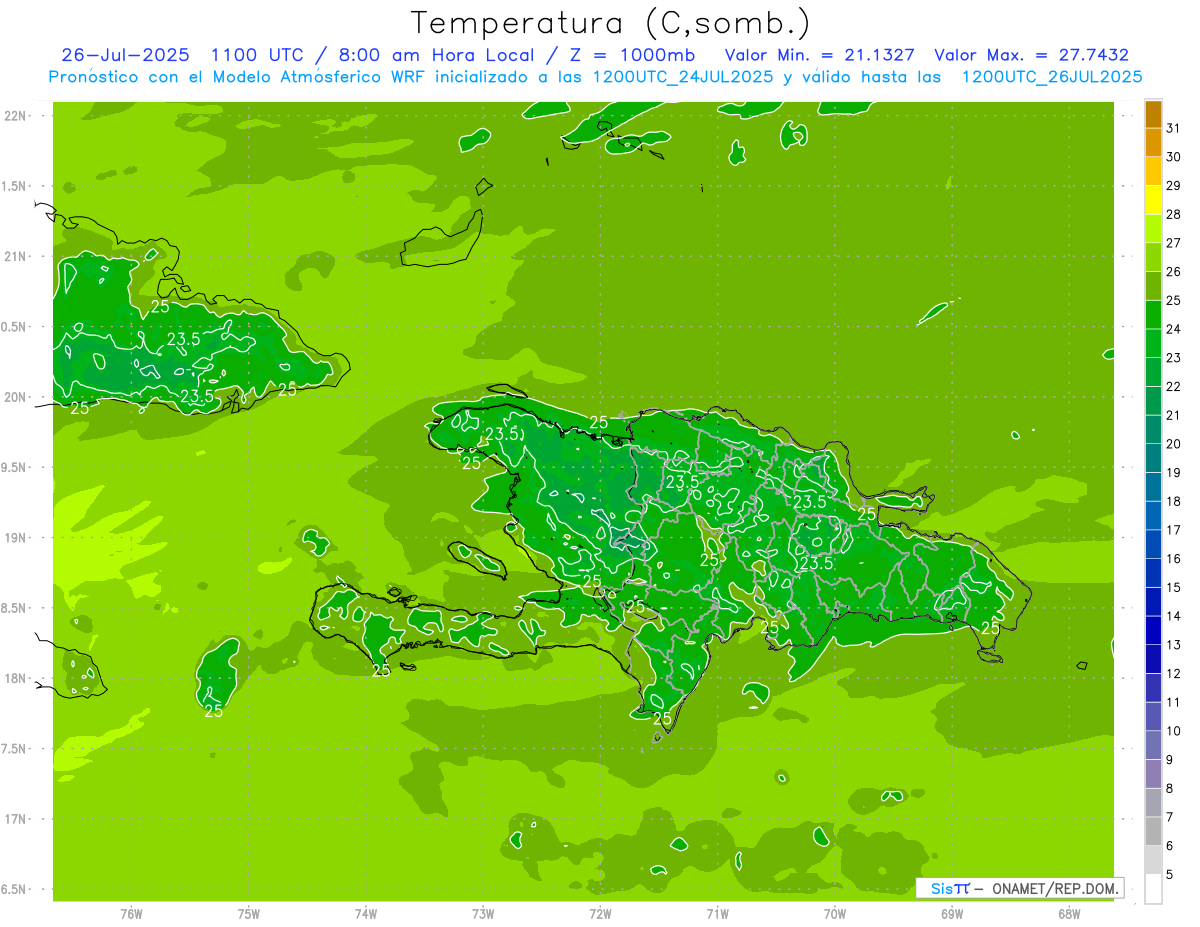This screenshot has width=1200, height=927.
Task: Click the '28' value on the color scale
Action: (1174, 214)
